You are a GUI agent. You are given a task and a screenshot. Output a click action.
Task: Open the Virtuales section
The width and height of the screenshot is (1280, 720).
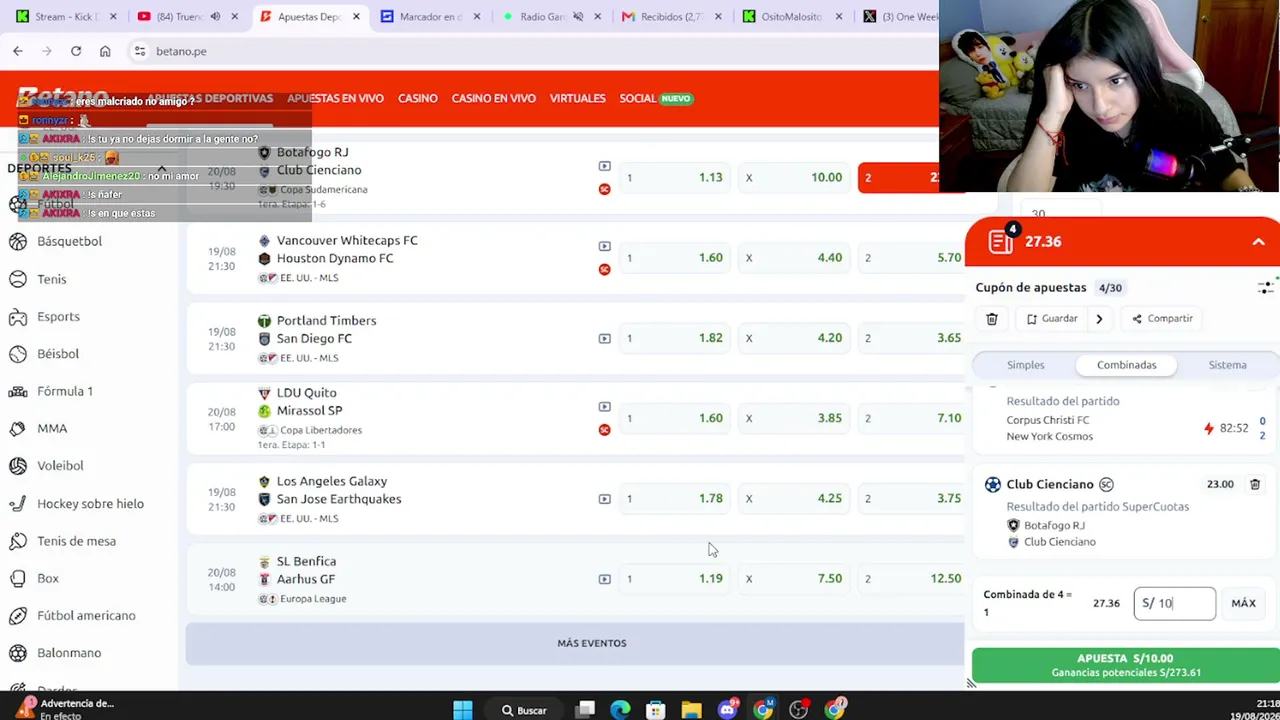tap(578, 98)
